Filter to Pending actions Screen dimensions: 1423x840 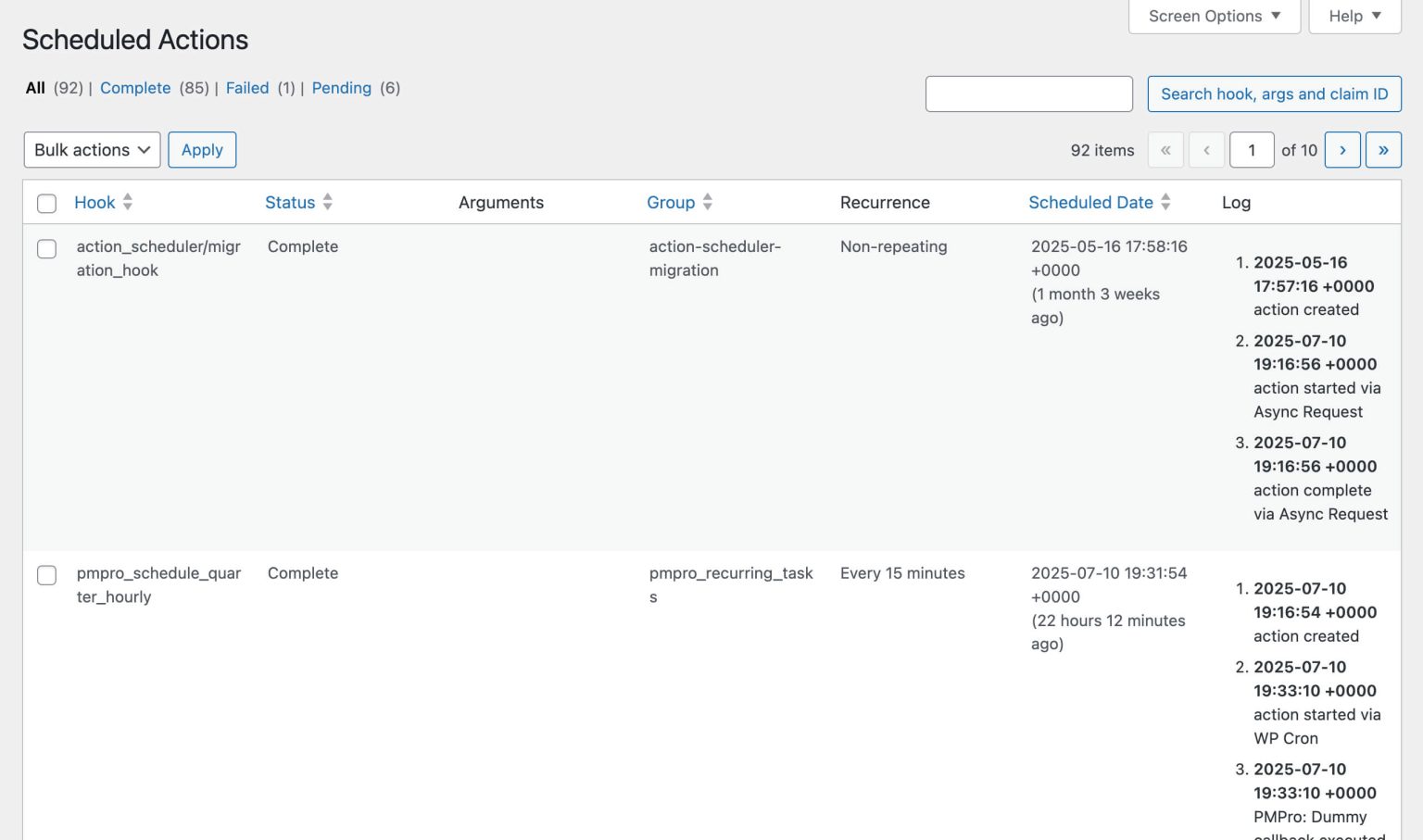342,88
